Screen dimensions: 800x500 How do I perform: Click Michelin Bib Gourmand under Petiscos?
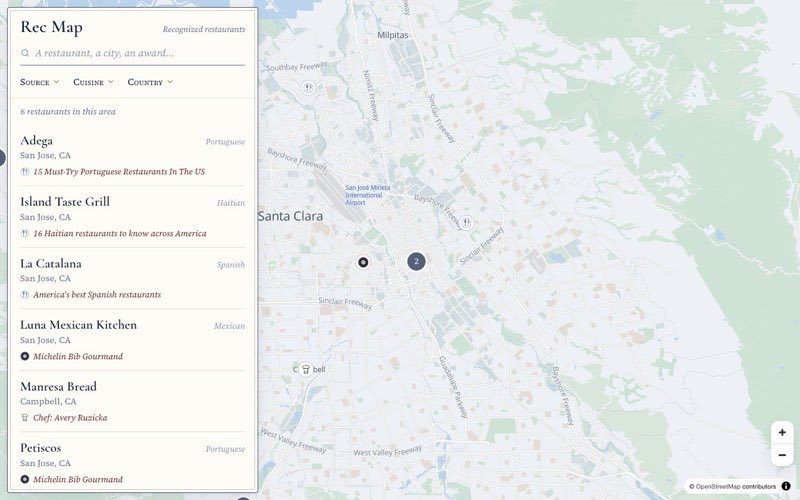point(78,480)
